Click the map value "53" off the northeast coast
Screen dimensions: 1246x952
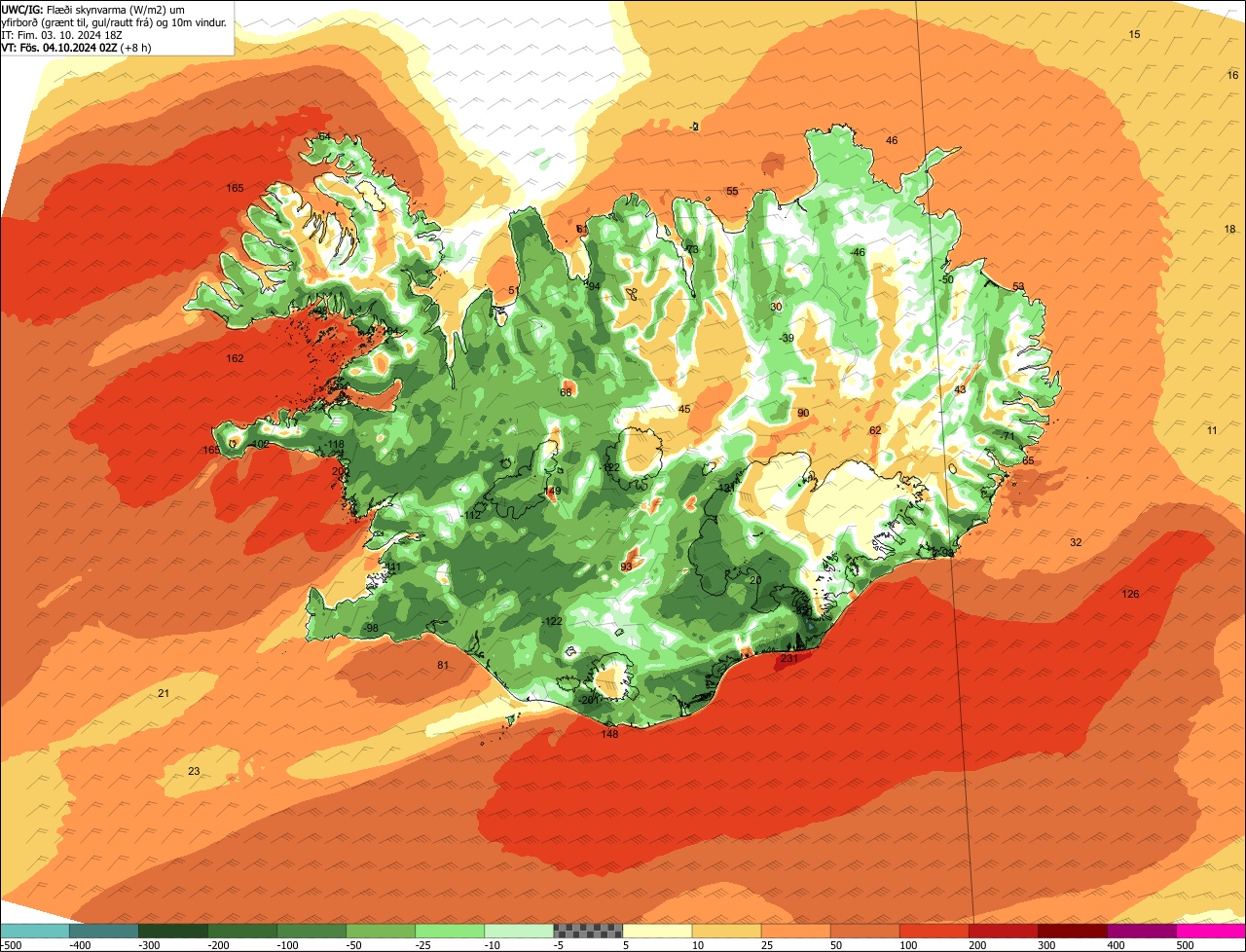pos(1018,286)
